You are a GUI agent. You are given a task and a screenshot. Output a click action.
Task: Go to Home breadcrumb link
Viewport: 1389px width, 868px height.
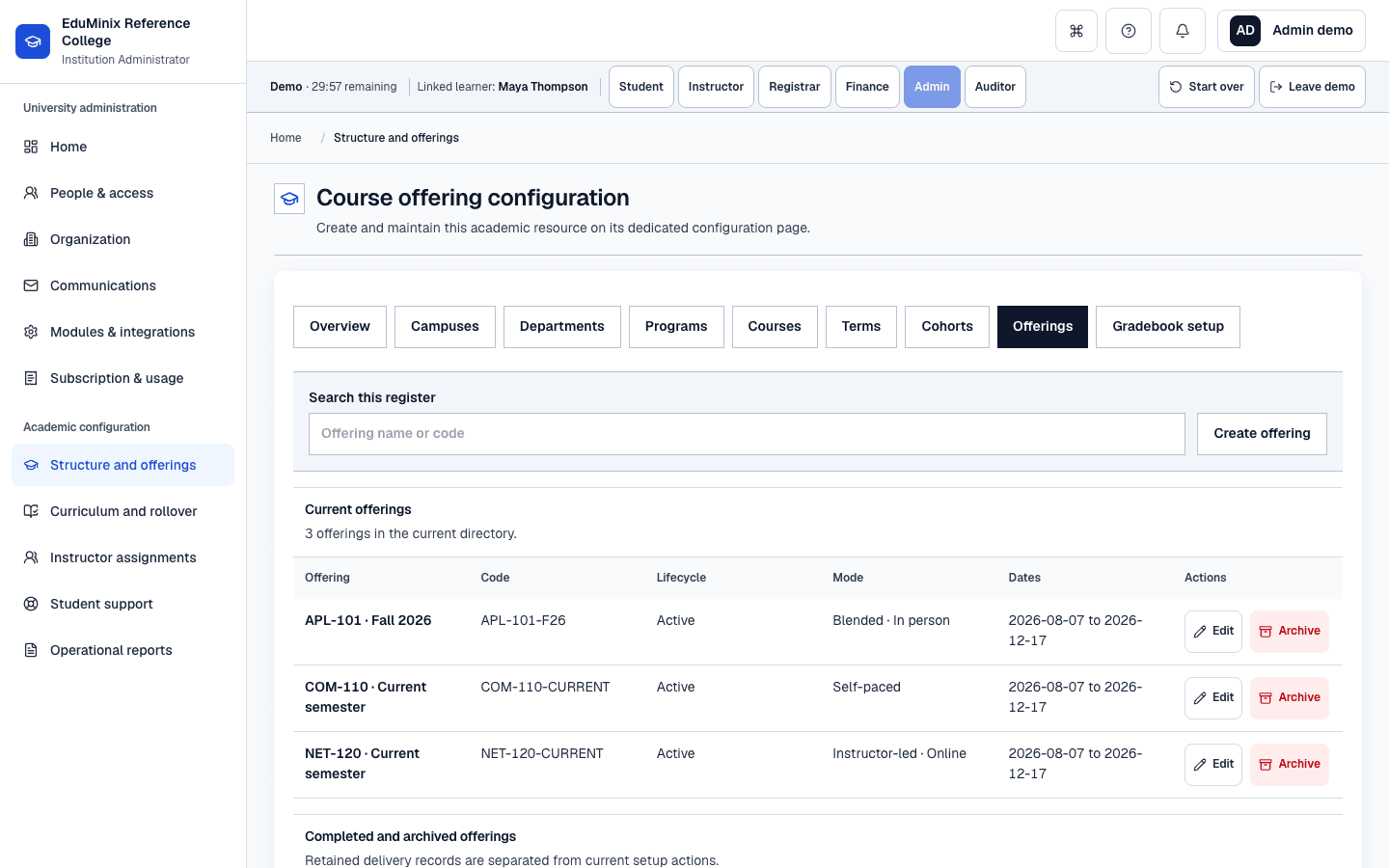286,138
